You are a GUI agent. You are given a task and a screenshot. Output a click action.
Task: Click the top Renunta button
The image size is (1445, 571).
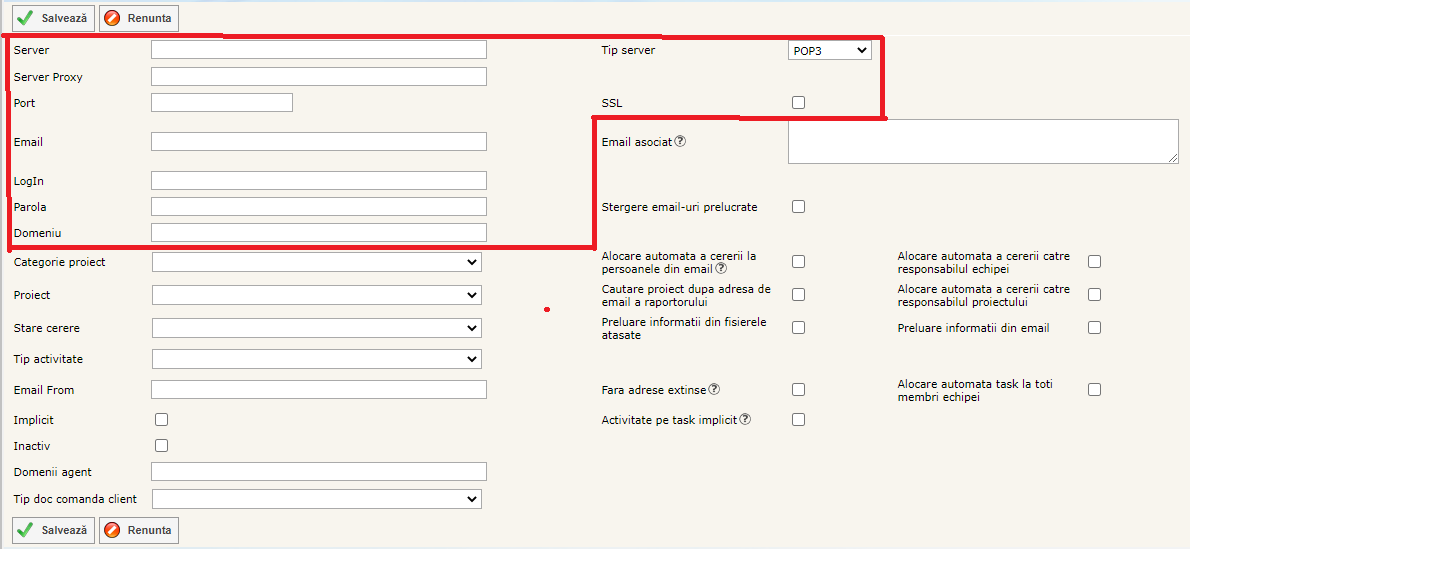(139, 18)
